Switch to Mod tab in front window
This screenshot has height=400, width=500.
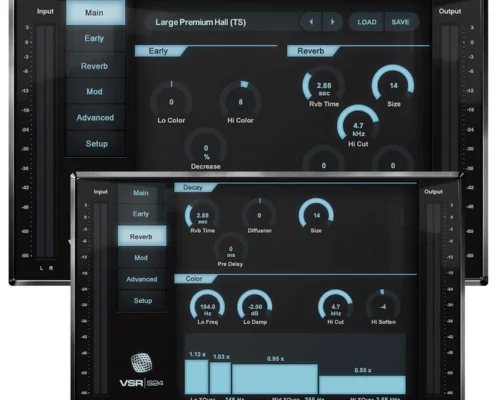tap(142, 258)
